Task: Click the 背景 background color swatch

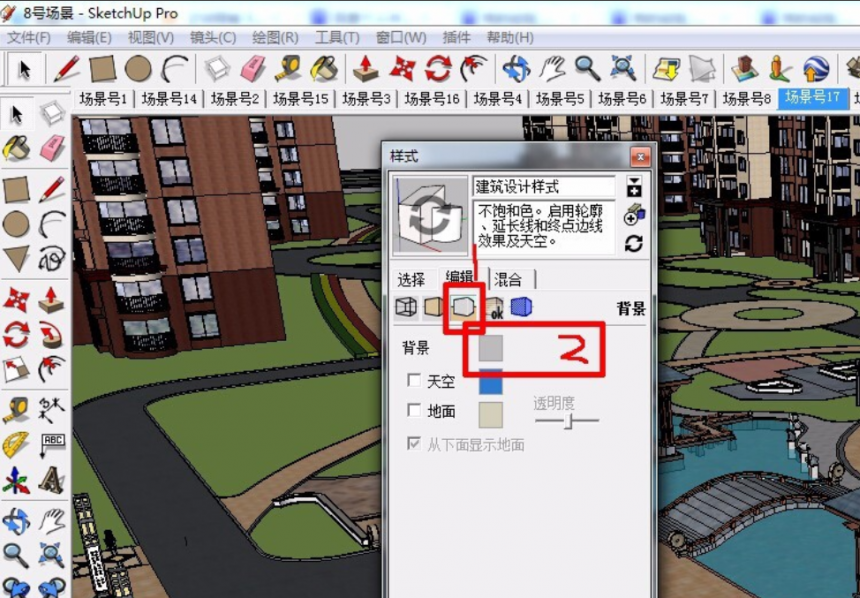Action: [490, 348]
